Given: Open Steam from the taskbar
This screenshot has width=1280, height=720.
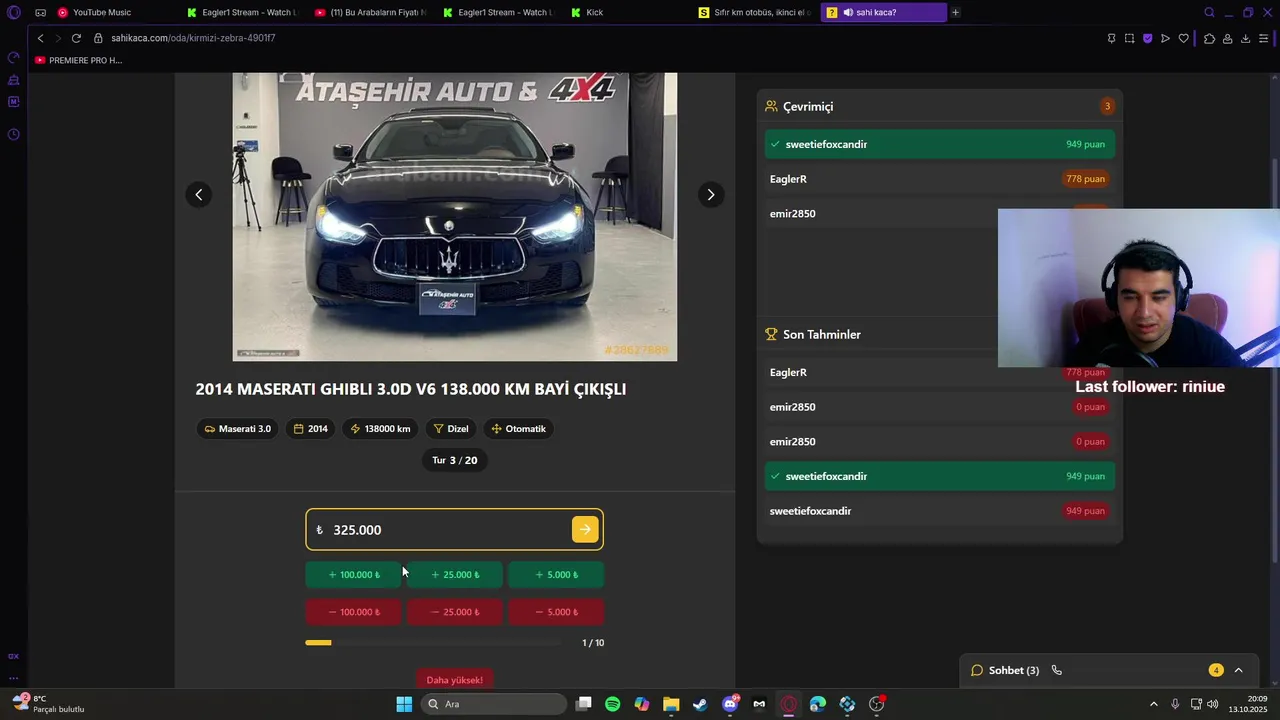Looking at the screenshot, I should coord(700,704).
